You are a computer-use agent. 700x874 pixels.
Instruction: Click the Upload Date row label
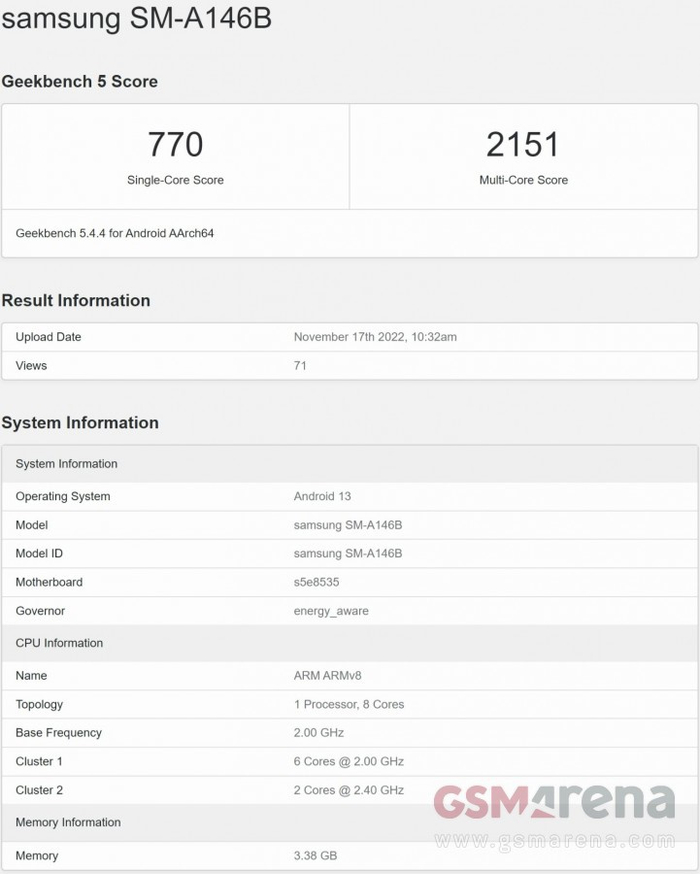point(48,337)
